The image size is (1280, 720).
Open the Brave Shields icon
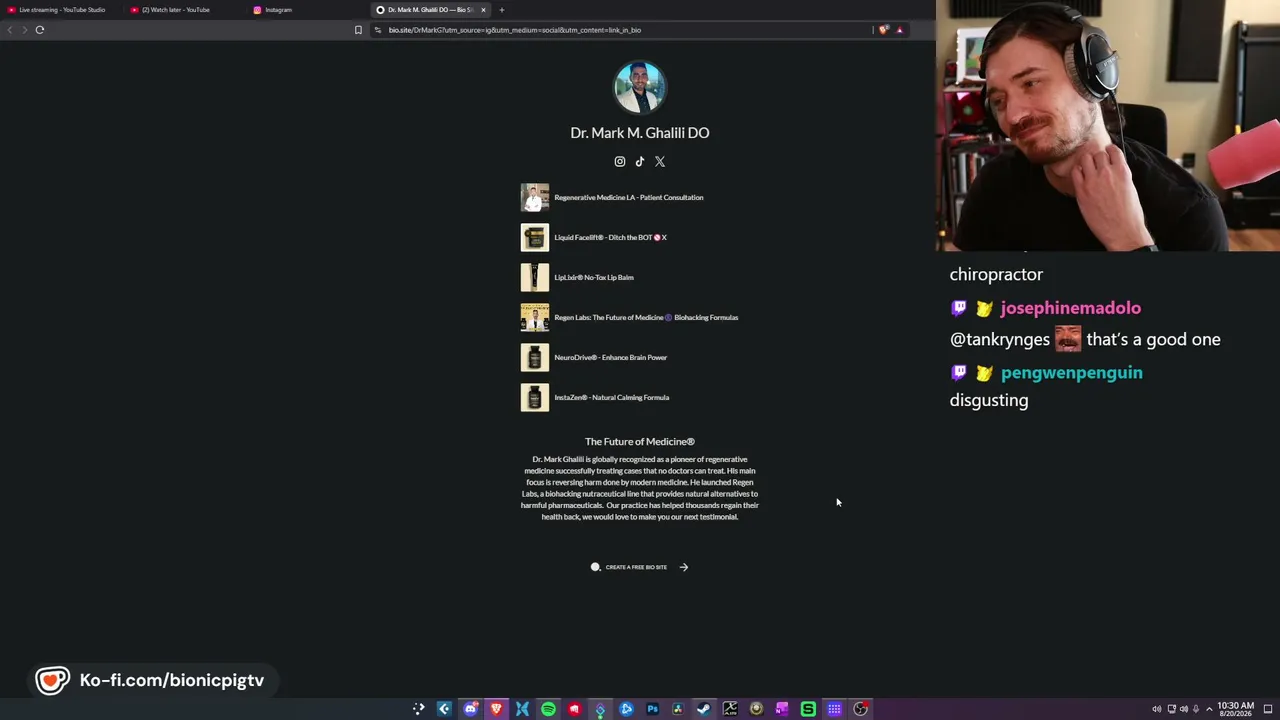coord(883,30)
